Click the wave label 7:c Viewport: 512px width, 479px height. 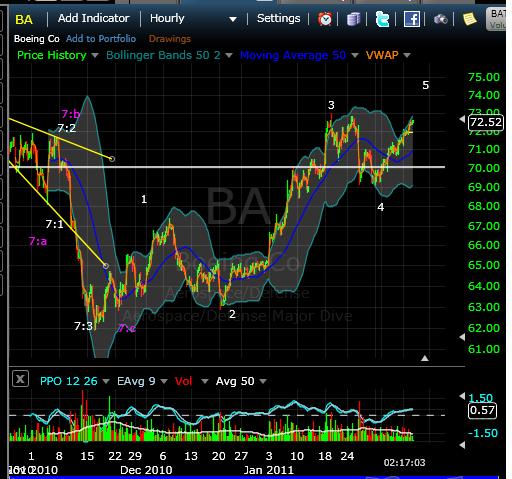coord(127,328)
